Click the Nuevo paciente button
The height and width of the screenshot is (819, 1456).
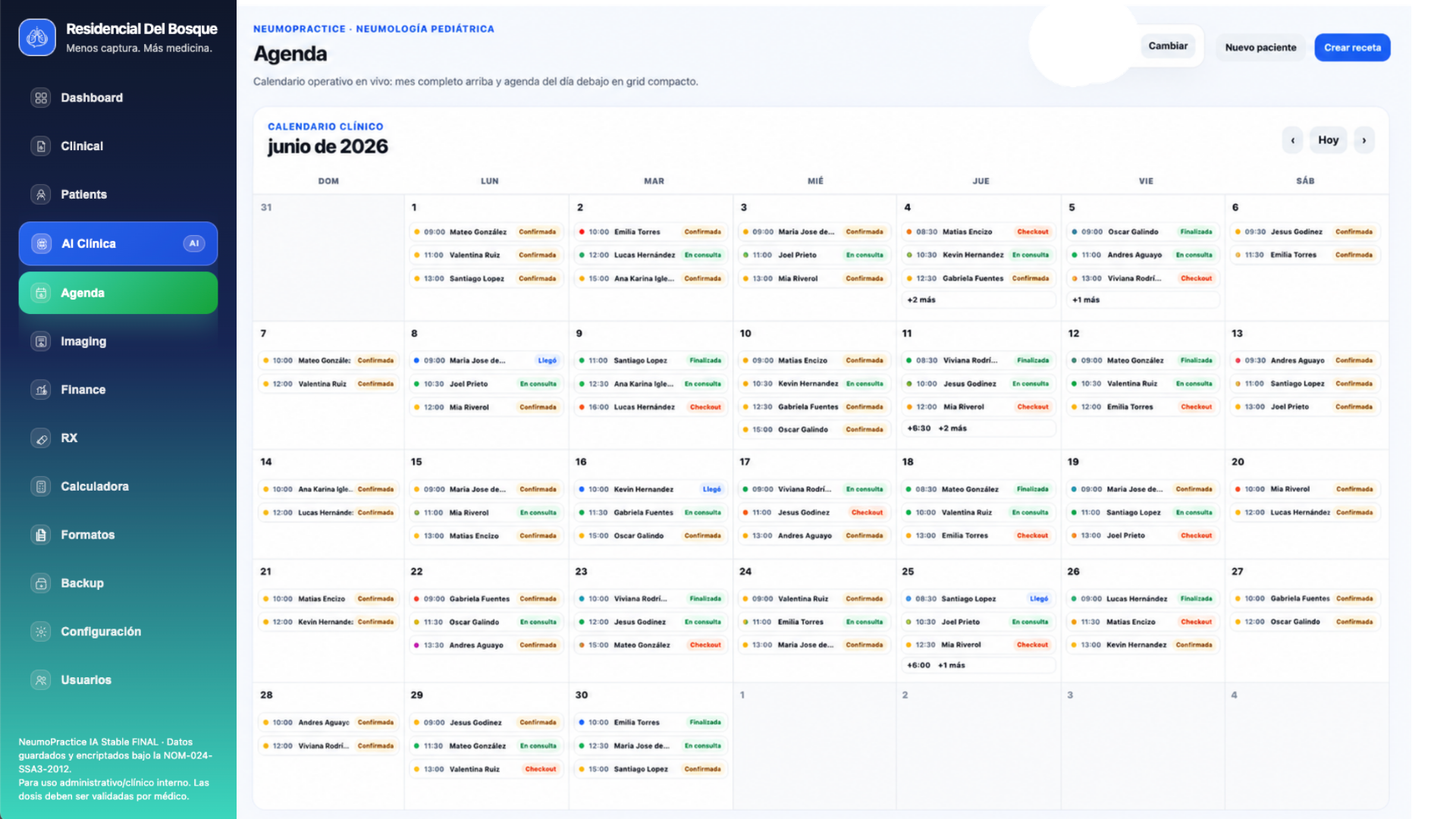(x=1260, y=48)
